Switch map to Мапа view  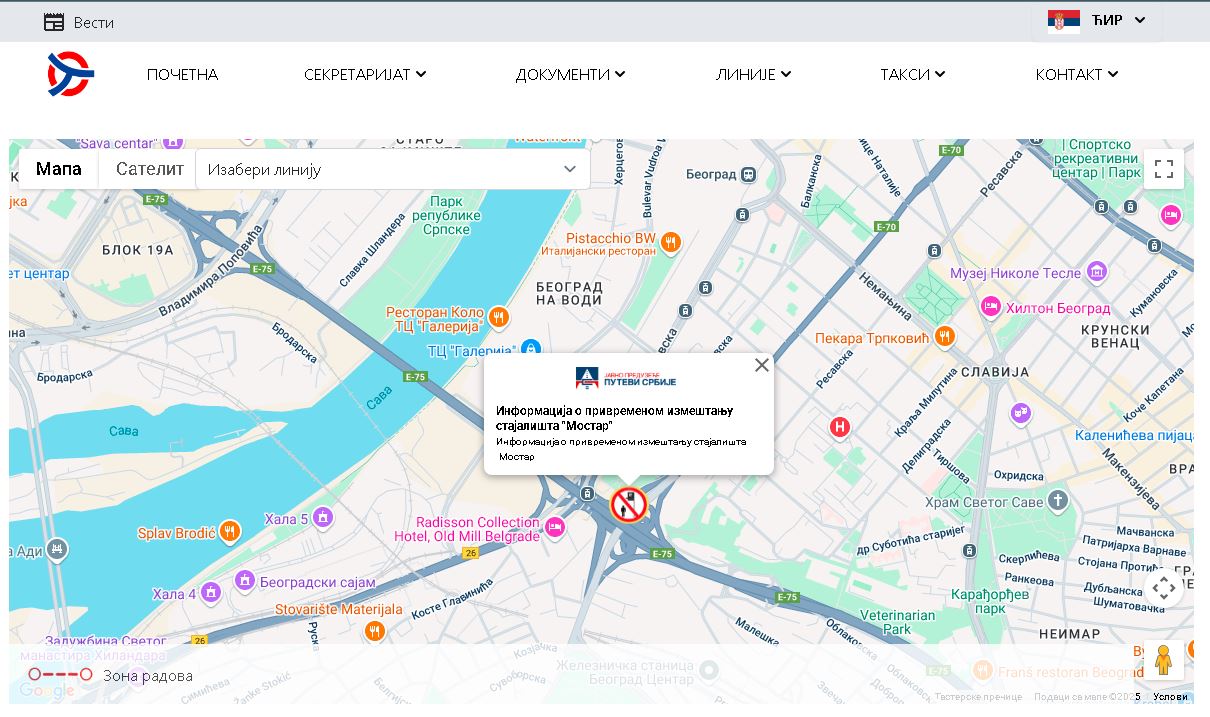[x=59, y=169]
